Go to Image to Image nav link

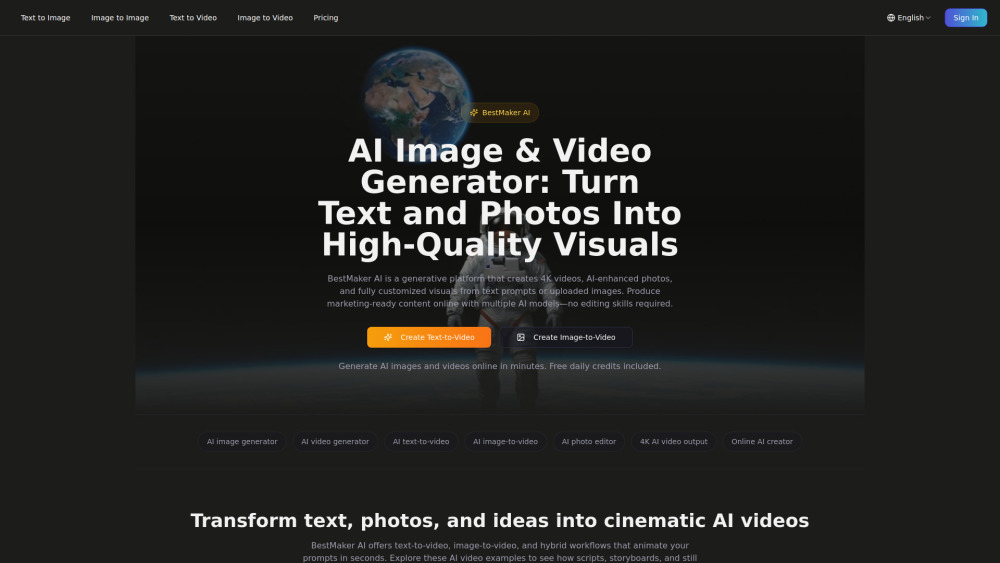120,18
